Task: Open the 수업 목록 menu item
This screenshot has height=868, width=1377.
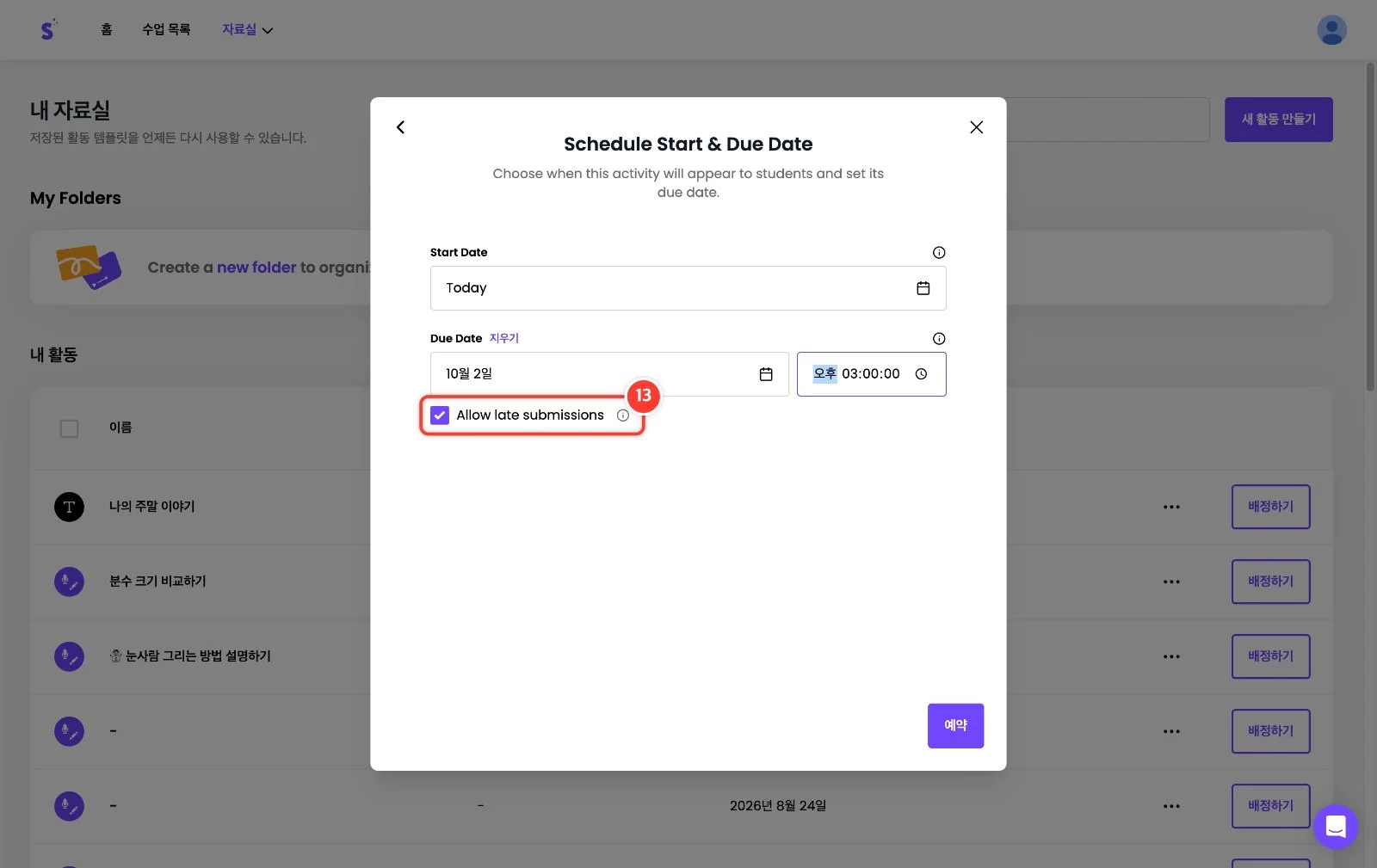Action: [166, 29]
